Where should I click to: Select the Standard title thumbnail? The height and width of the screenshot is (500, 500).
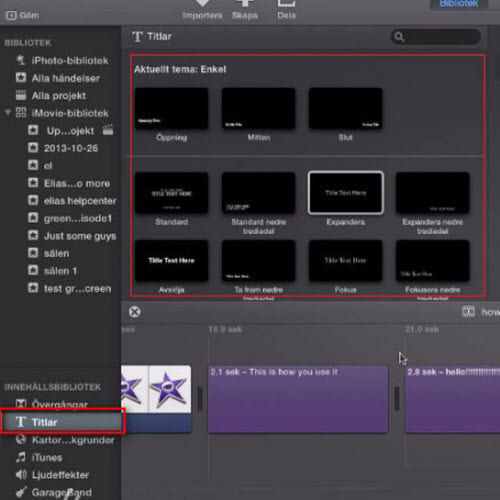tap(171, 193)
